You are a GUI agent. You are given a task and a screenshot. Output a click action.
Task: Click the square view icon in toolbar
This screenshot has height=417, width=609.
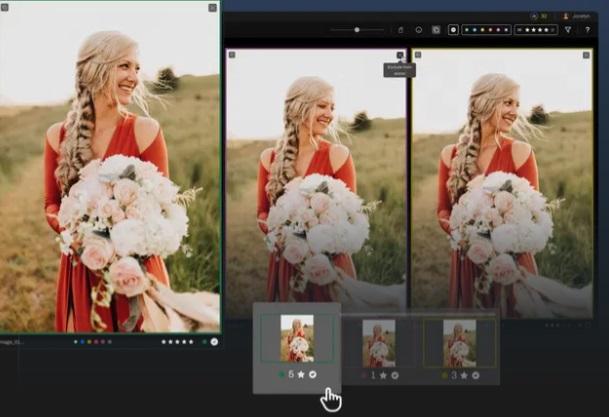tap(436, 30)
